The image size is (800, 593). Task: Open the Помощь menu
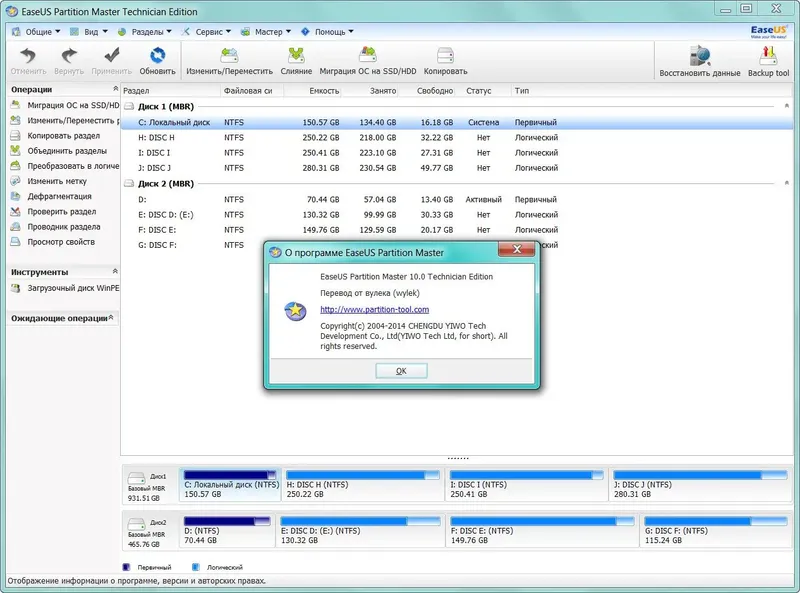(327, 32)
